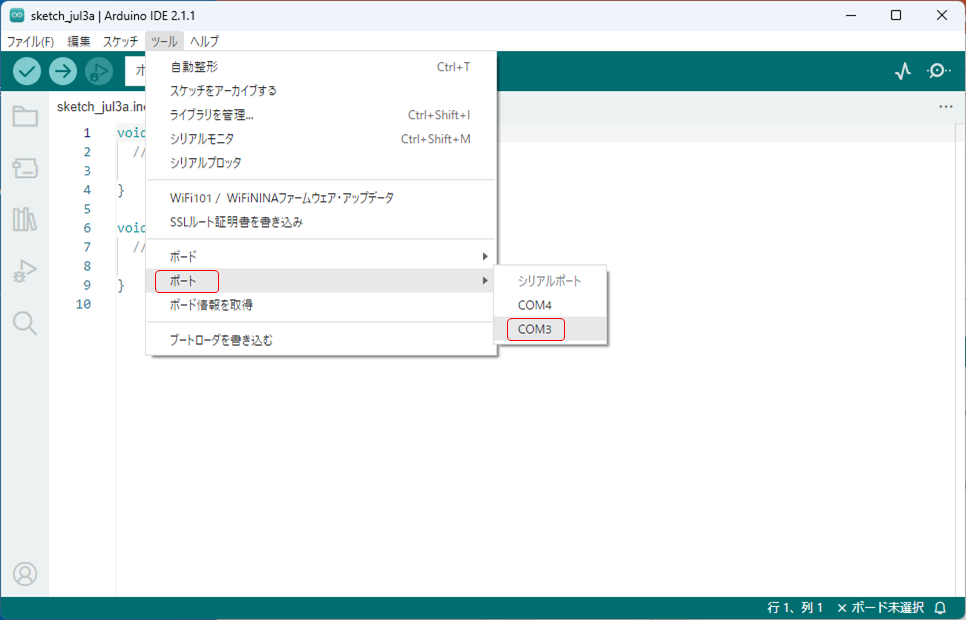Select the COM4 serial port
966x620 pixels.
[550, 305]
